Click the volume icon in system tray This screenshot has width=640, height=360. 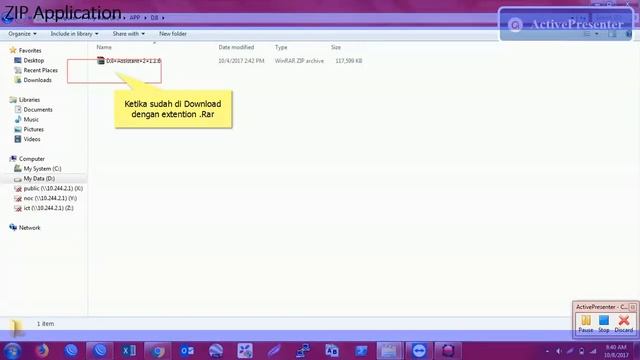click(559, 351)
